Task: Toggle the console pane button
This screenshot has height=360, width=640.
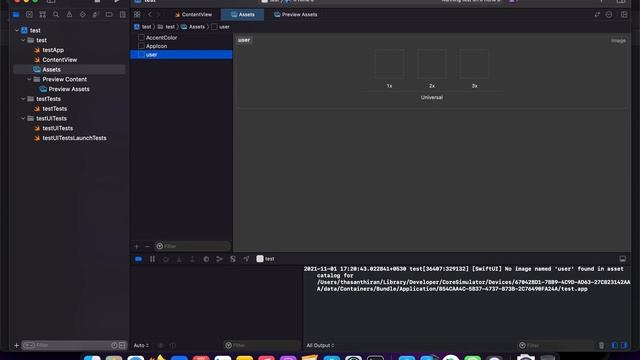Action: click(x=624, y=345)
